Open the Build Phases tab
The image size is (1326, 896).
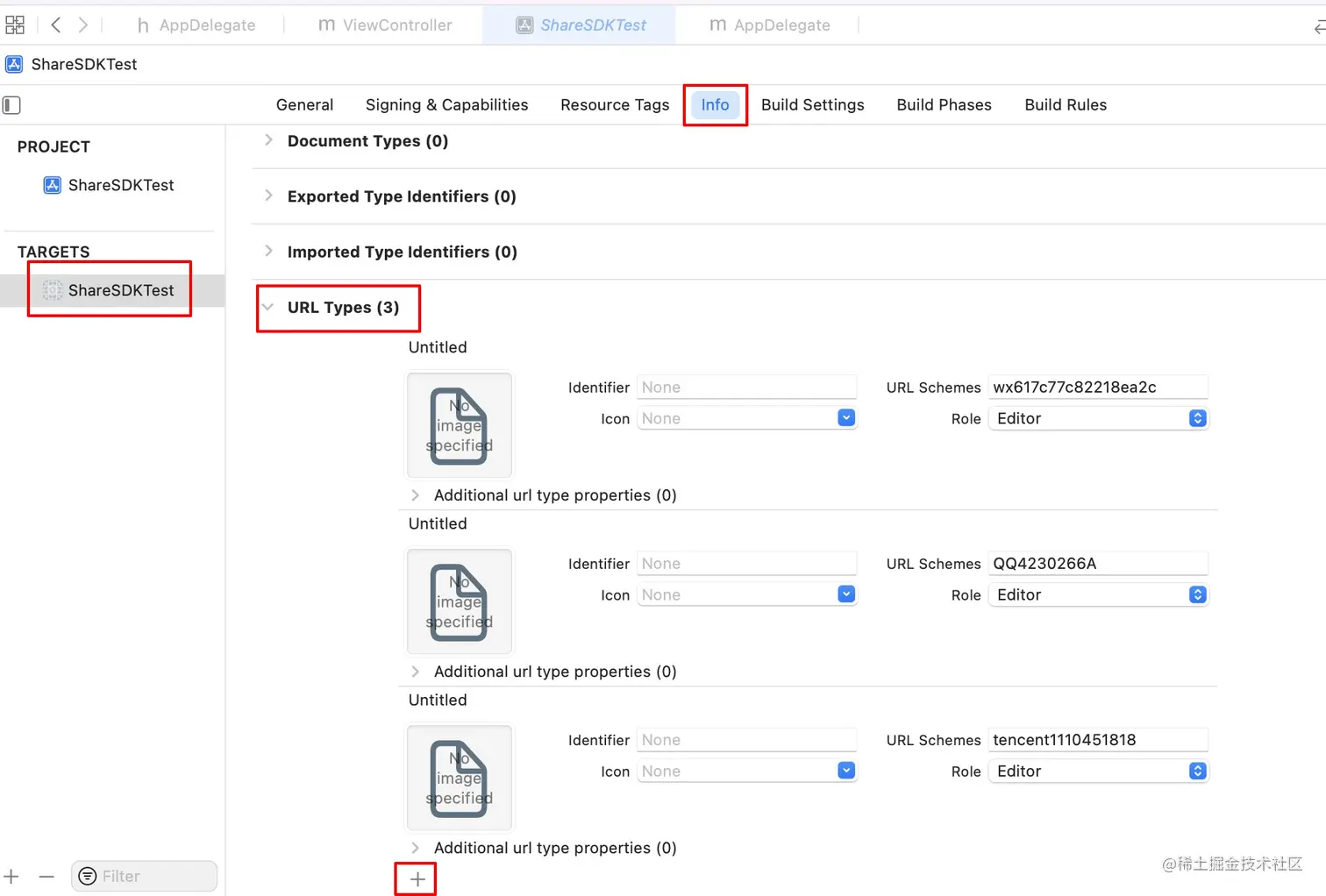point(944,105)
